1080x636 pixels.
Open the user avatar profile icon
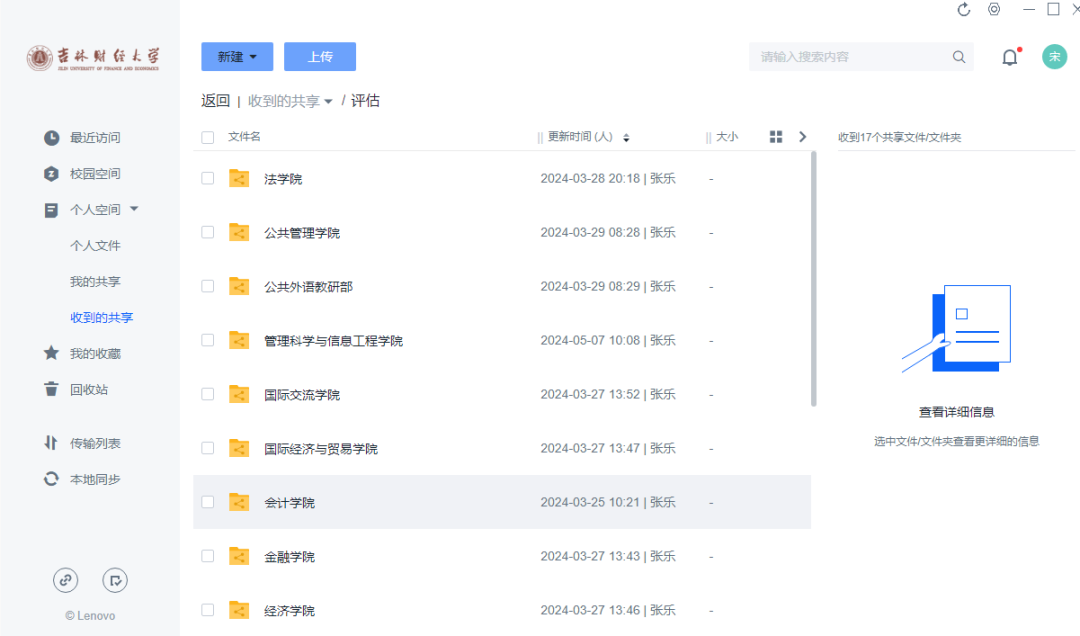coord(1054,57)
